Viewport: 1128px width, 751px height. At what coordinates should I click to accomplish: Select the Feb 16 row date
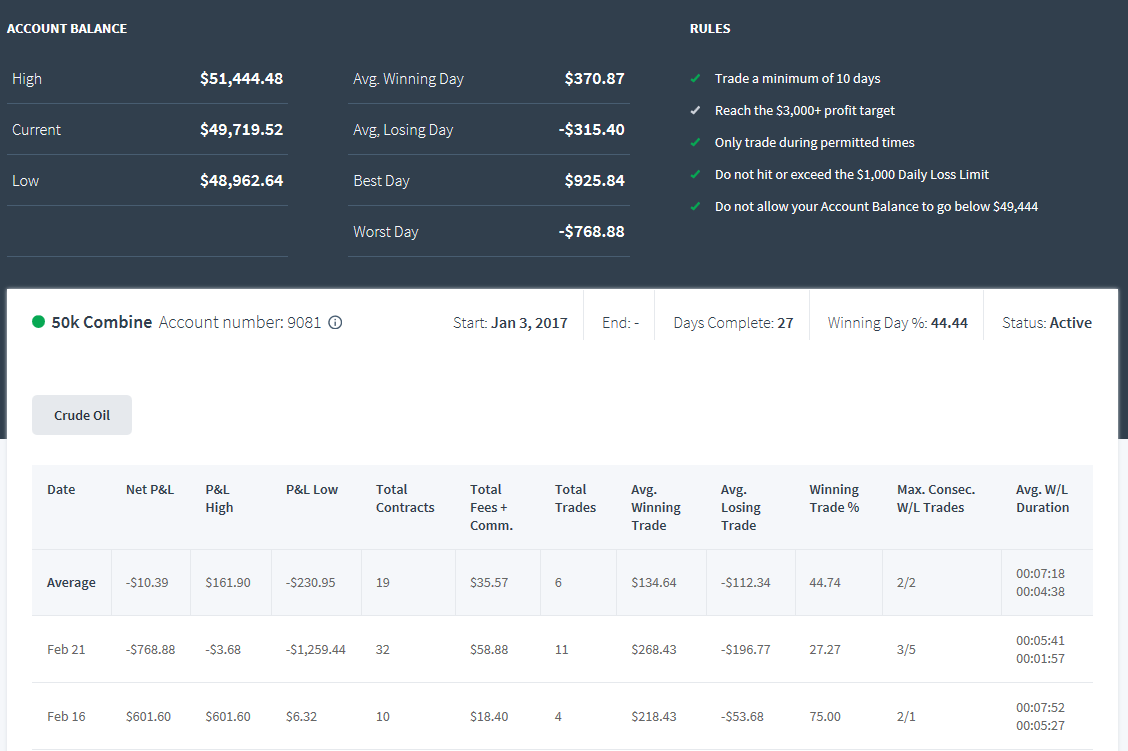[66, 716]
